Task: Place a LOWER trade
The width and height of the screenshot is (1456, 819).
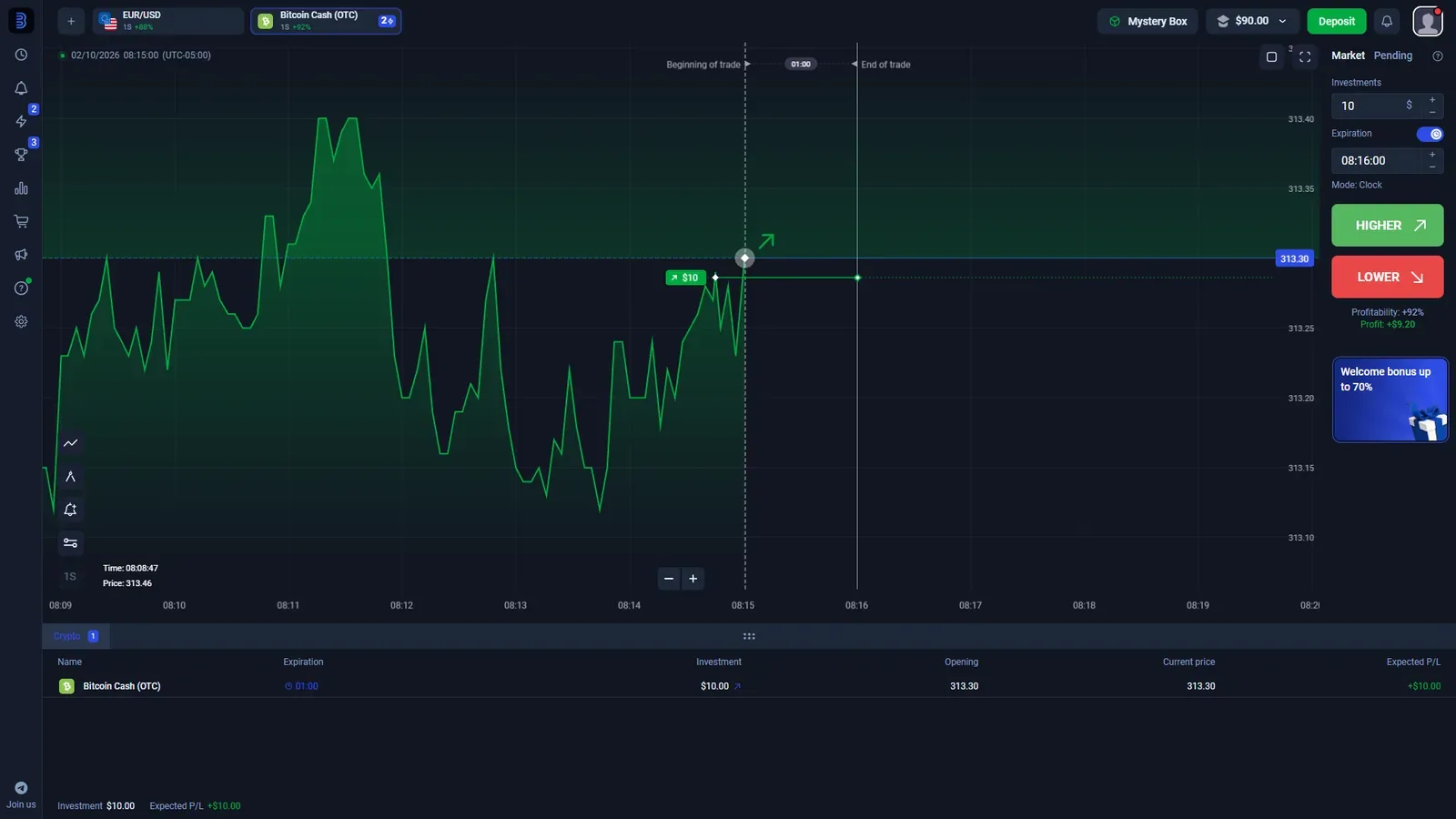Action: (x=1387, y=277)
